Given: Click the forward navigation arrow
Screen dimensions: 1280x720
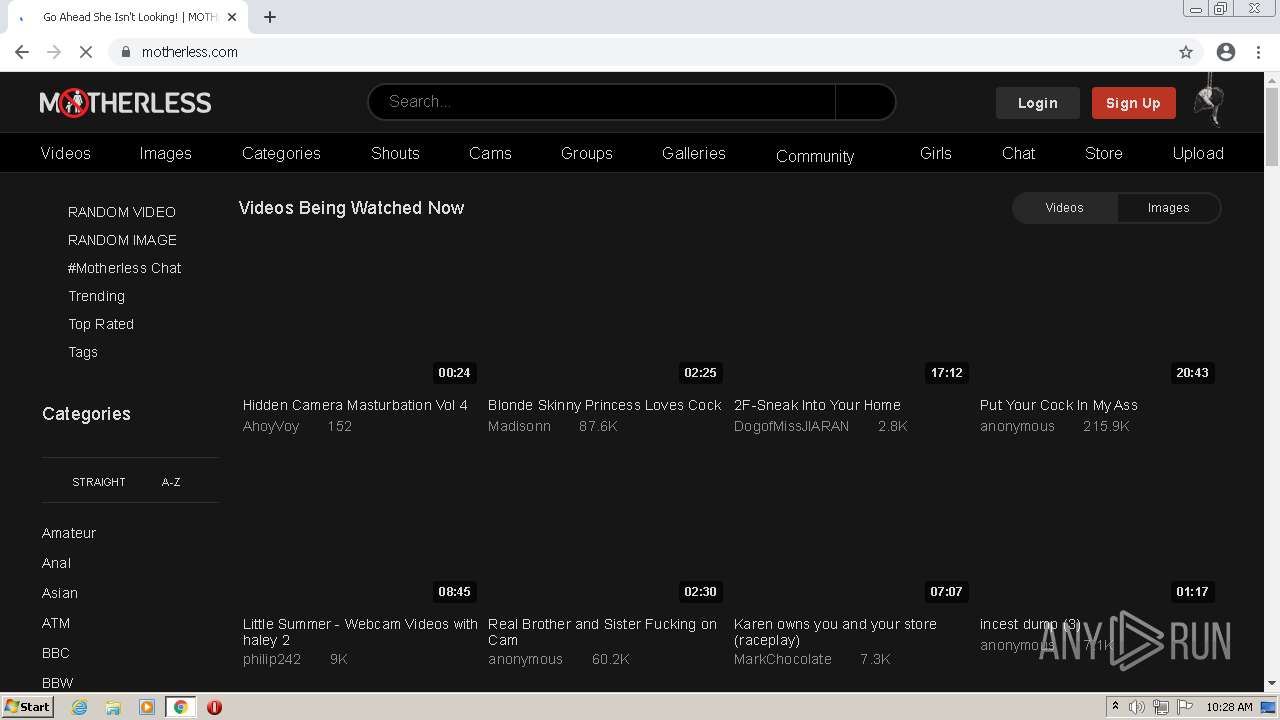Looking at the screenshot, I should (54, 52).
